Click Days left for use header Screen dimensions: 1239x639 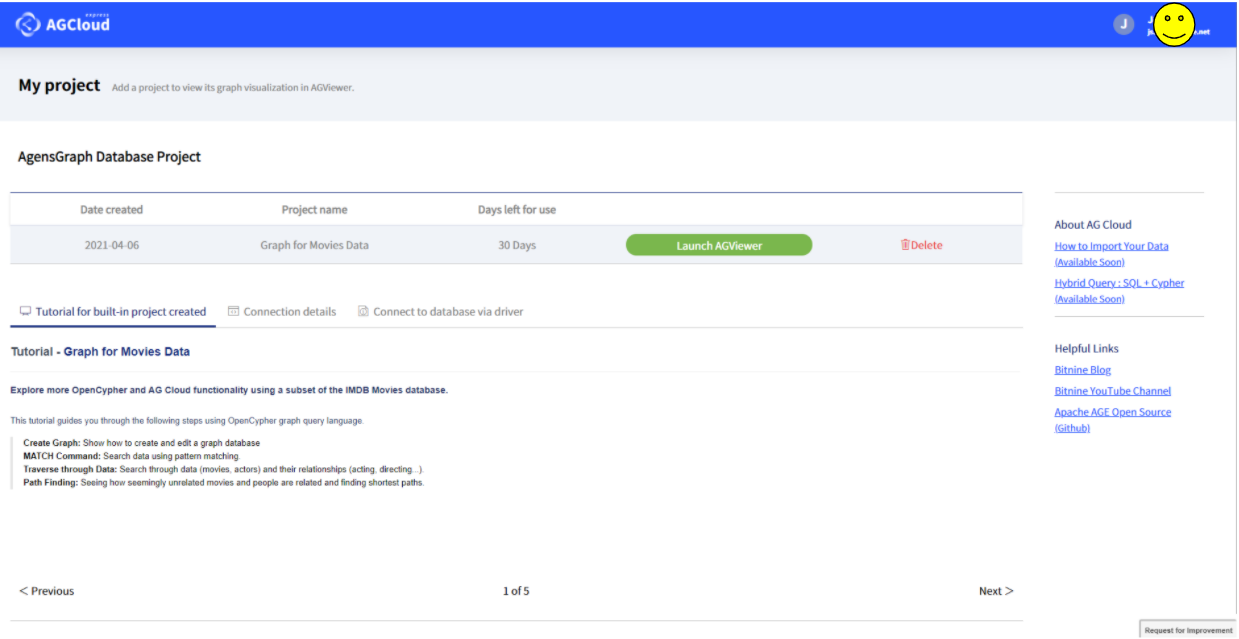pos(517,210)
